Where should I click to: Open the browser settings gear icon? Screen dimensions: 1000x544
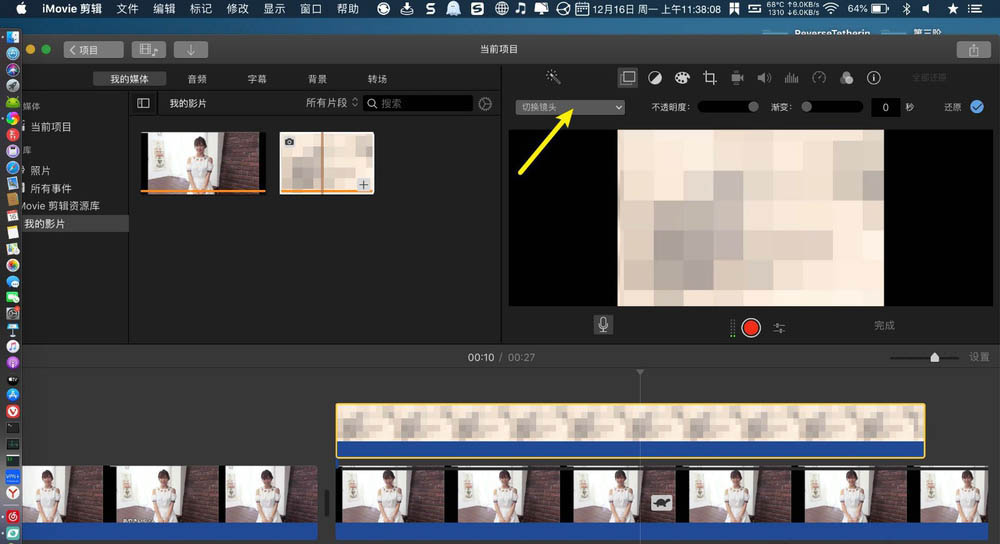point(485,103)
